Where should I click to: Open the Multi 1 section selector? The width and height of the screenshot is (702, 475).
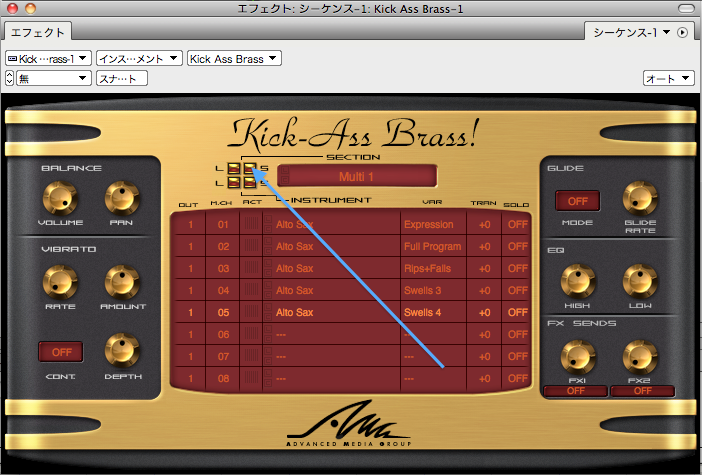click(x=357, y=176)
